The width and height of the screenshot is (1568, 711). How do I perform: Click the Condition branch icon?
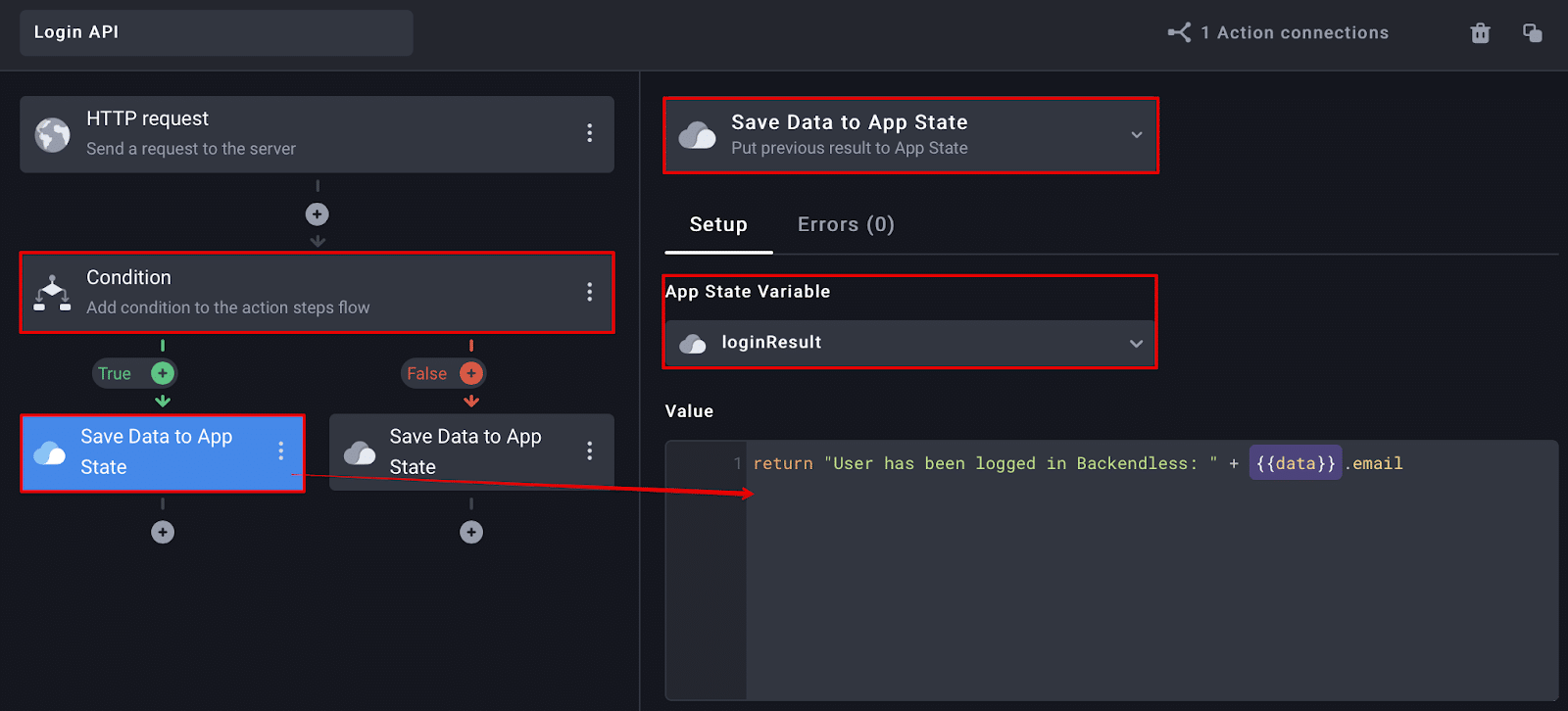coord(53,293)
